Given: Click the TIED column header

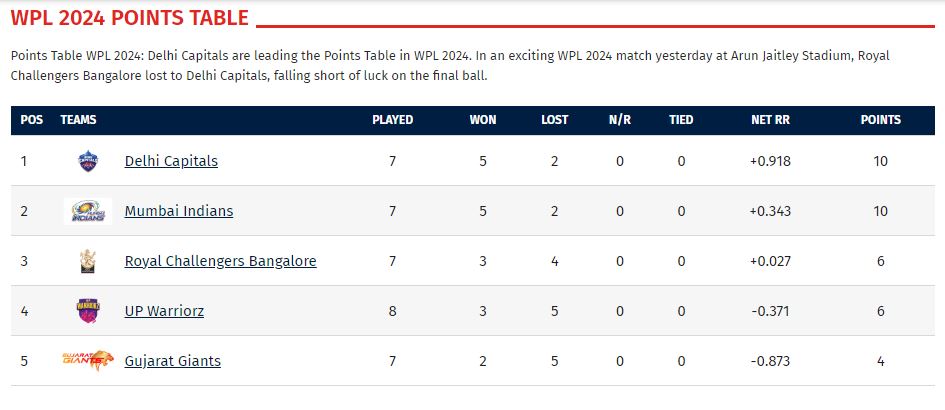Looking at the screenshot, I should pyautogui.click(x=681, y=120).
